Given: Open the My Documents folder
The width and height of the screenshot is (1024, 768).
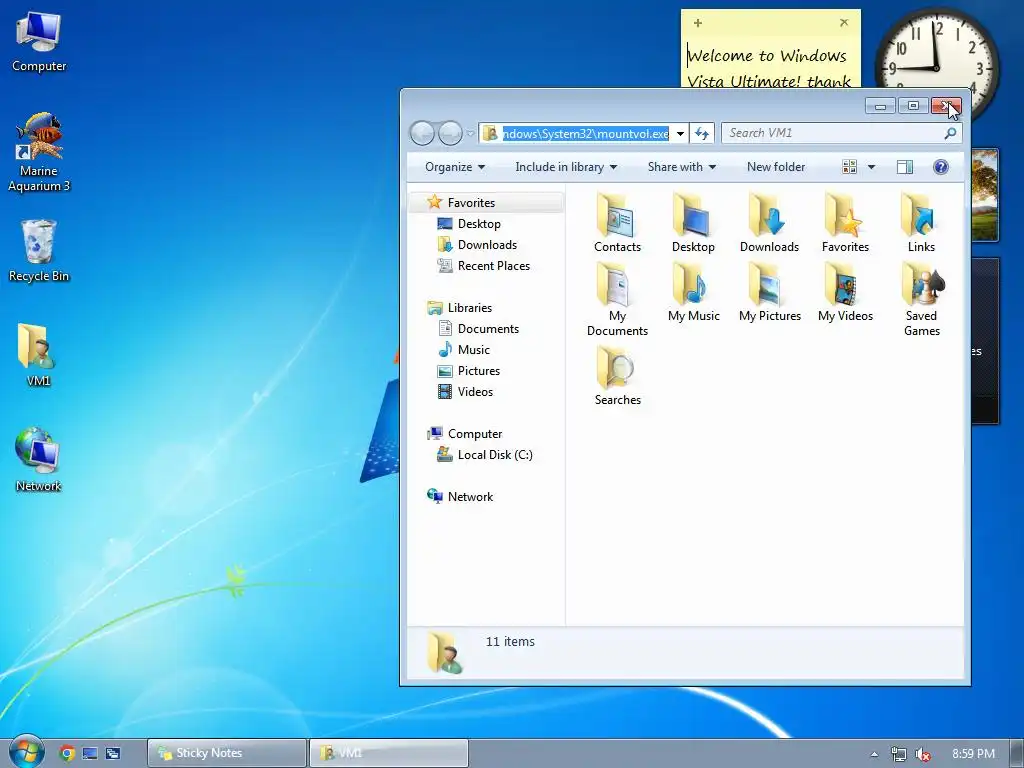Looking at the screenshot, I should click(x=617, y=299).
